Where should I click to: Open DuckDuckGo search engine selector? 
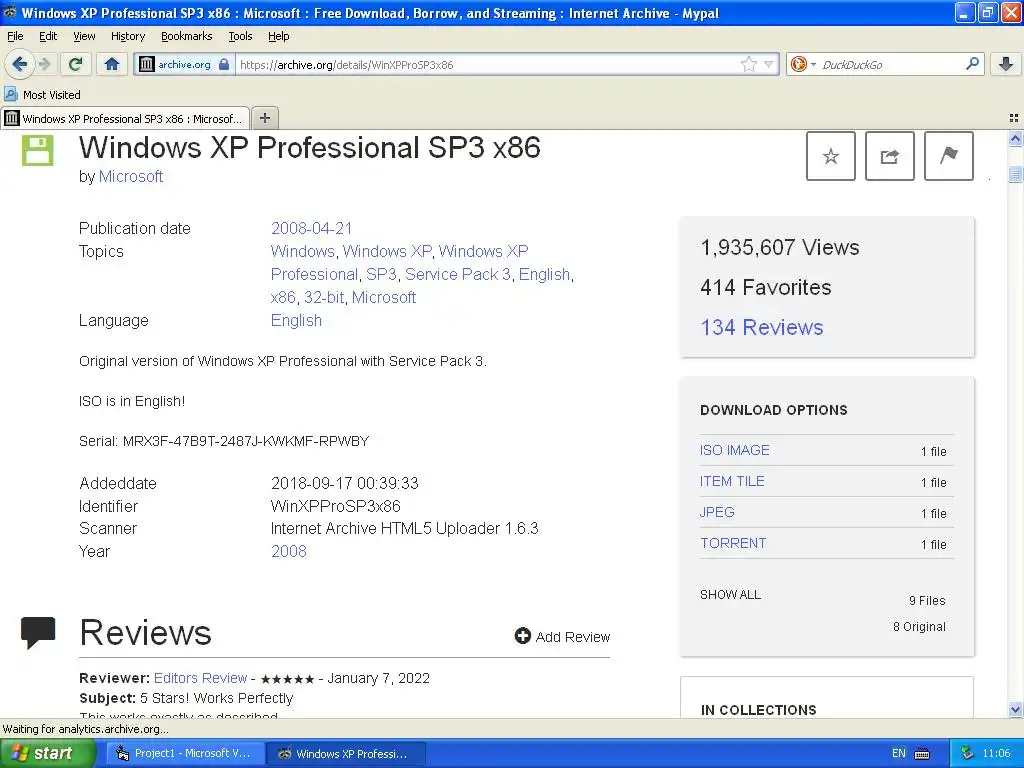(803, 64)
